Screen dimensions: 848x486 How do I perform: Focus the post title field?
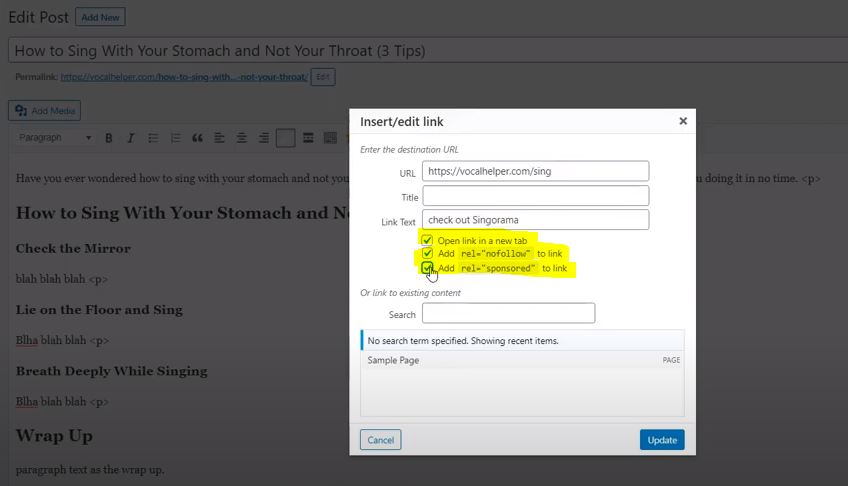(x=427, y=51)
